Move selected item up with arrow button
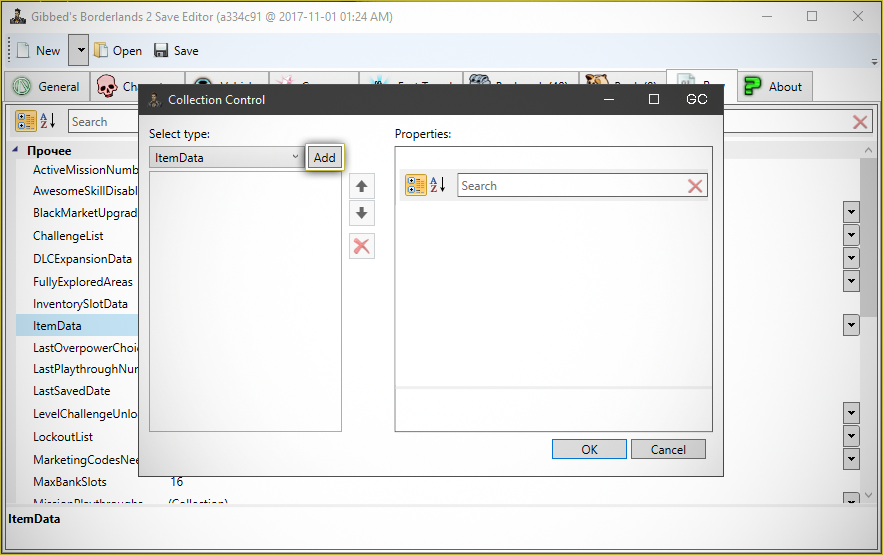 click(x=362, y=186)
